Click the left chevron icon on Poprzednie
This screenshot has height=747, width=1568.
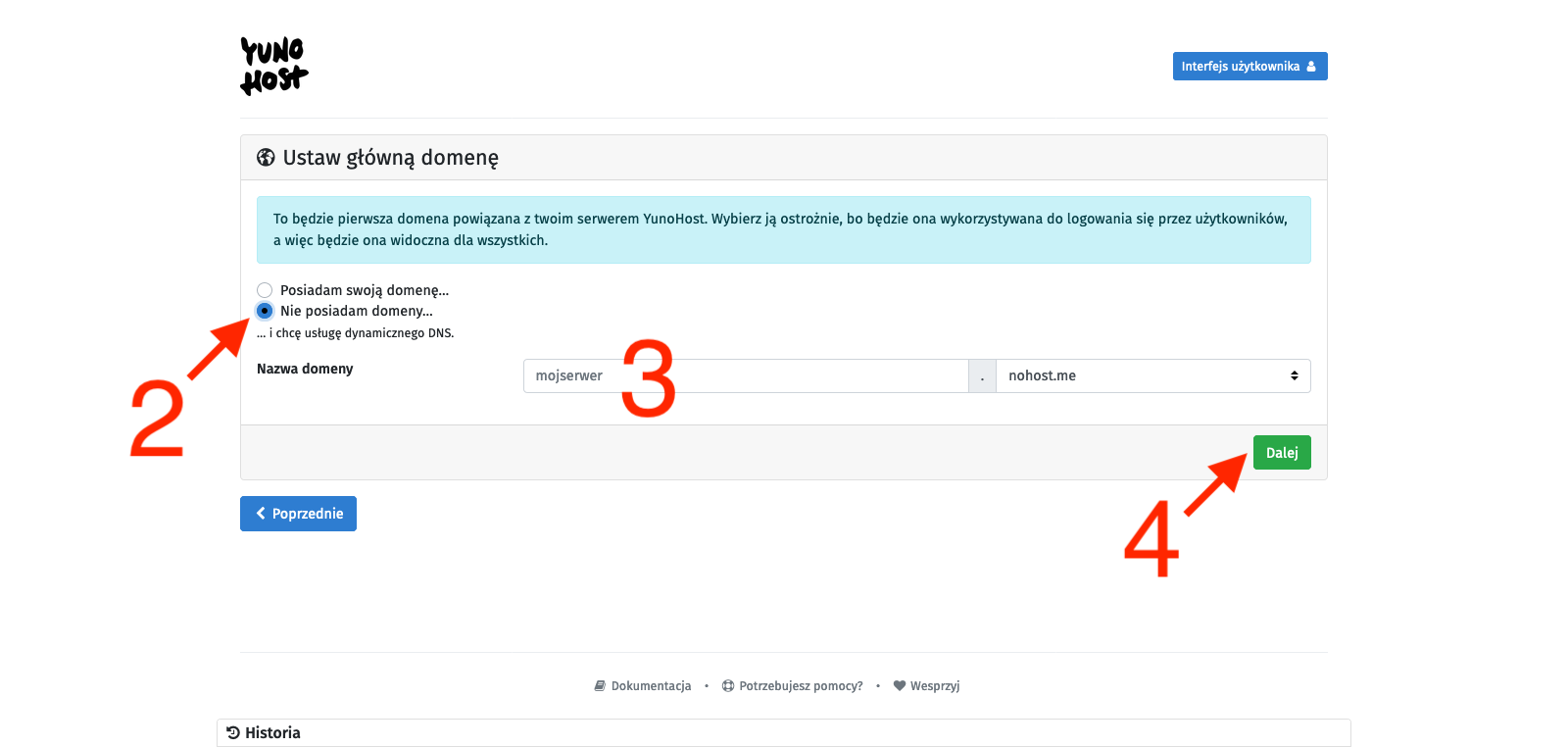(x=261, y=514)
